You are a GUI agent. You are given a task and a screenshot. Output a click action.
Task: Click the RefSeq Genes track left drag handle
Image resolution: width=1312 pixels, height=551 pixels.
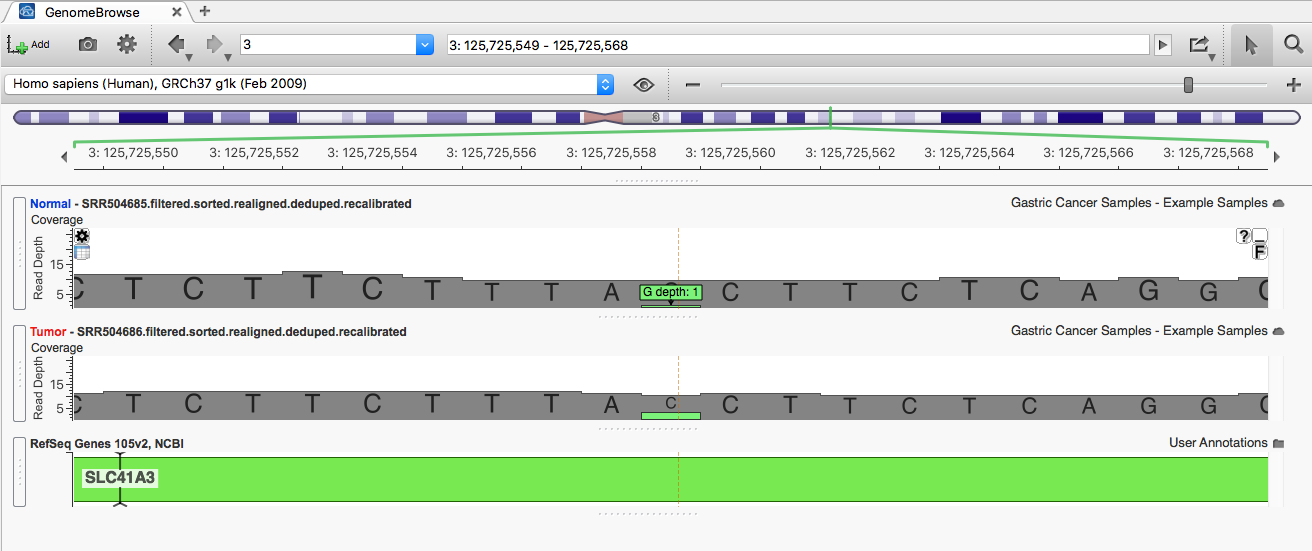tap(18, 472)
